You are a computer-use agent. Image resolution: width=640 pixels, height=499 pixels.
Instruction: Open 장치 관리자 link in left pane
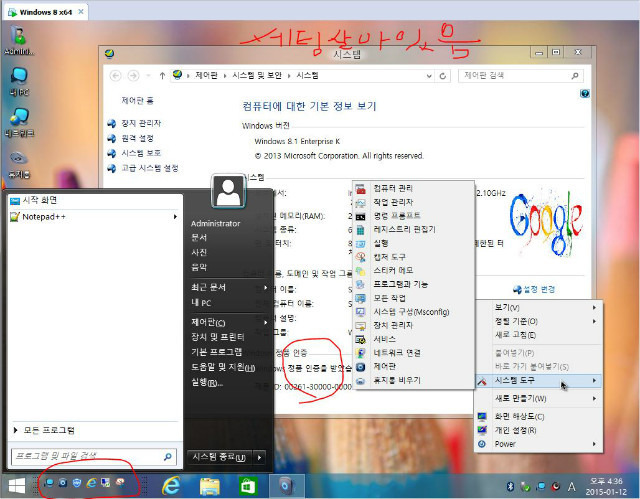click(x=141, y=123)
